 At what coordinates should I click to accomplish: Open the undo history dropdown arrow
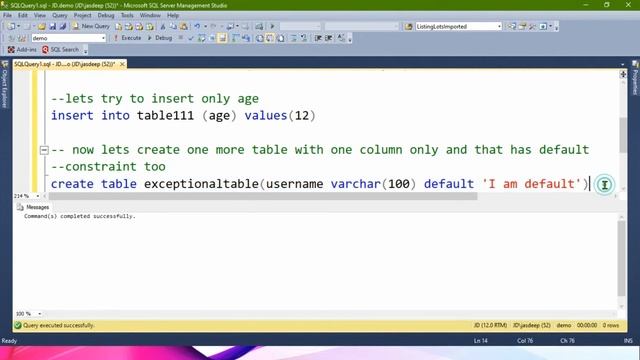click(x=205, y=26)
